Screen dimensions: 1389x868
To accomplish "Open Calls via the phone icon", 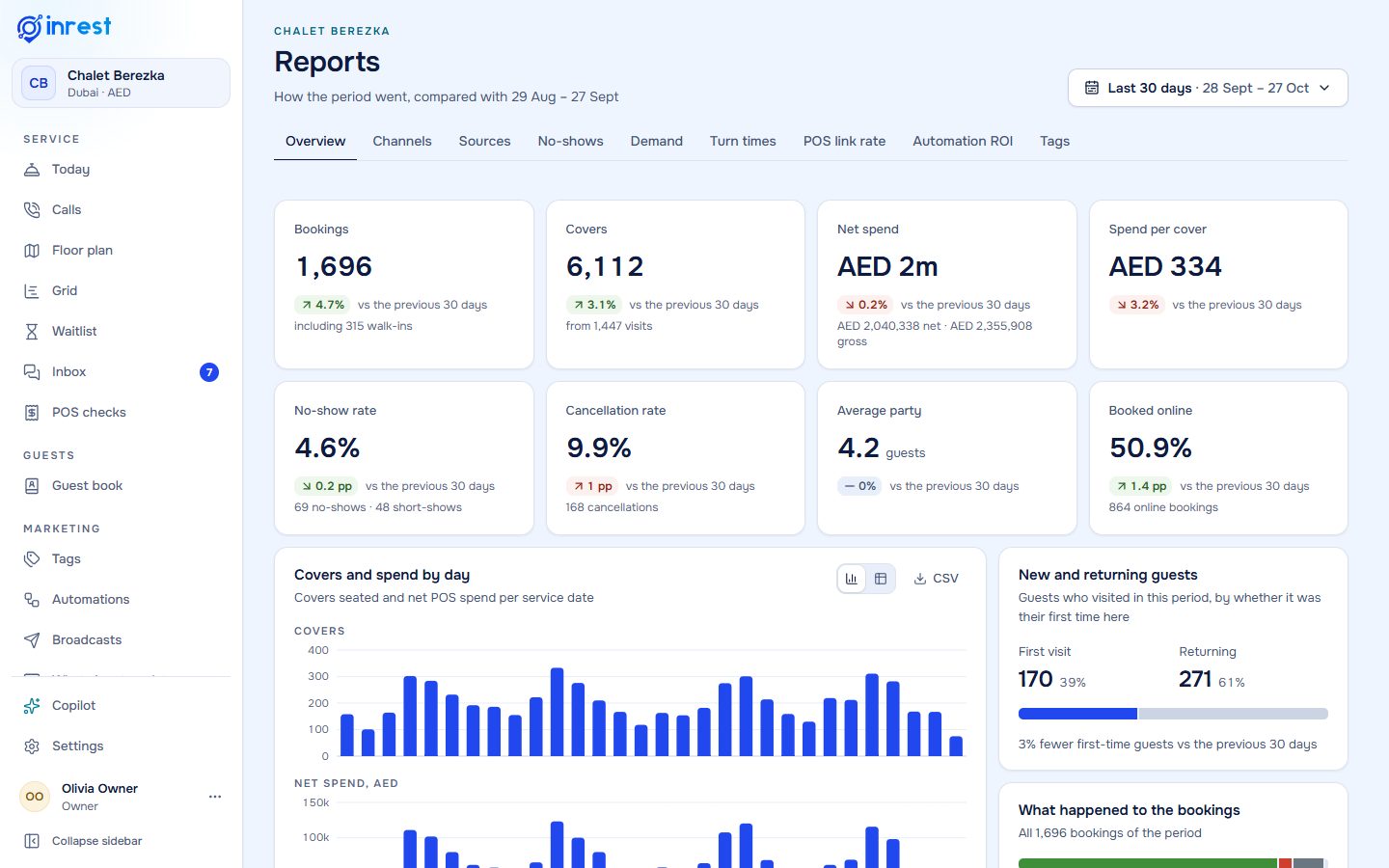I will pos(32,209).
